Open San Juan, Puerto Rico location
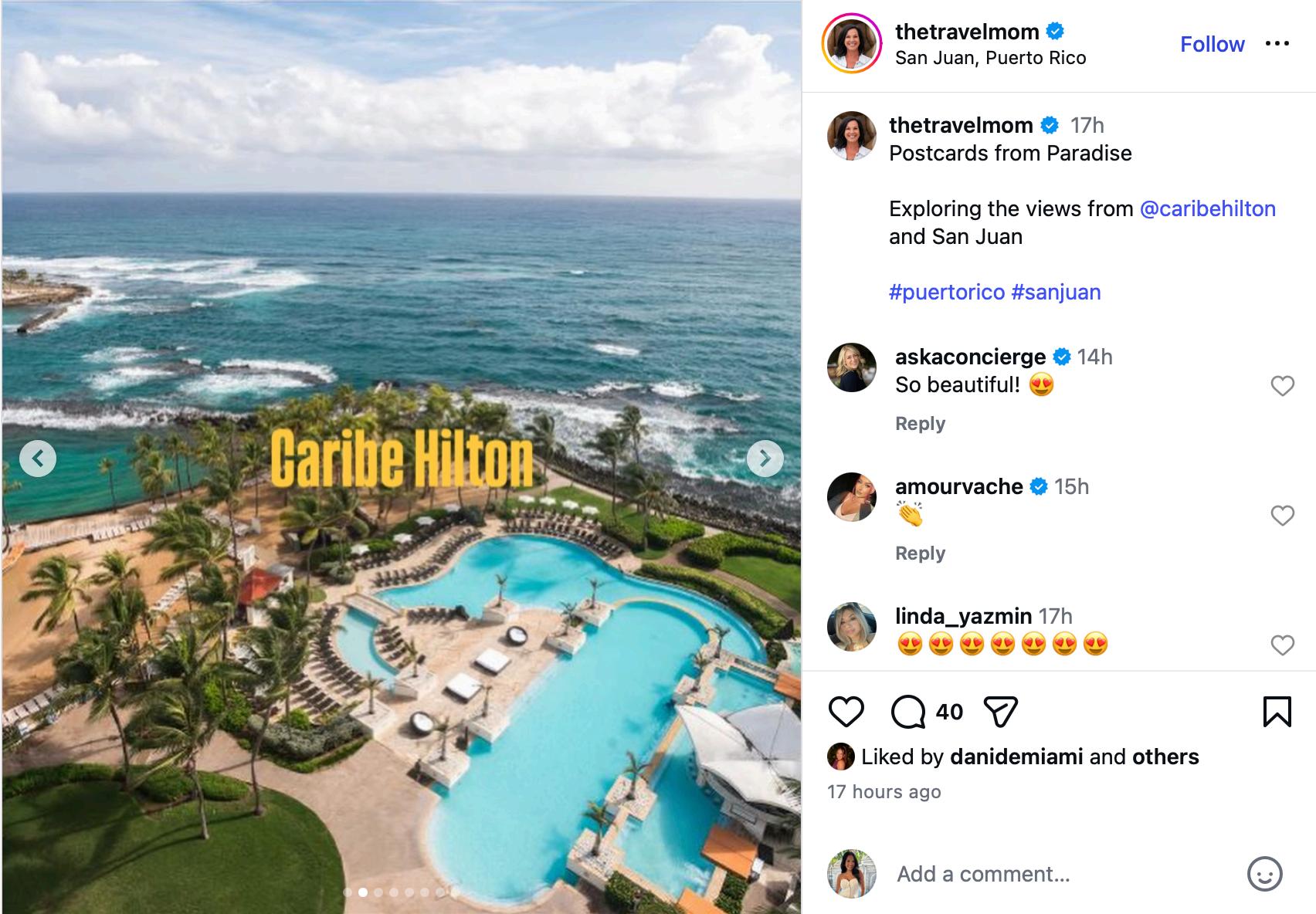The image size is (1316, 914). [x=990, y=58]
